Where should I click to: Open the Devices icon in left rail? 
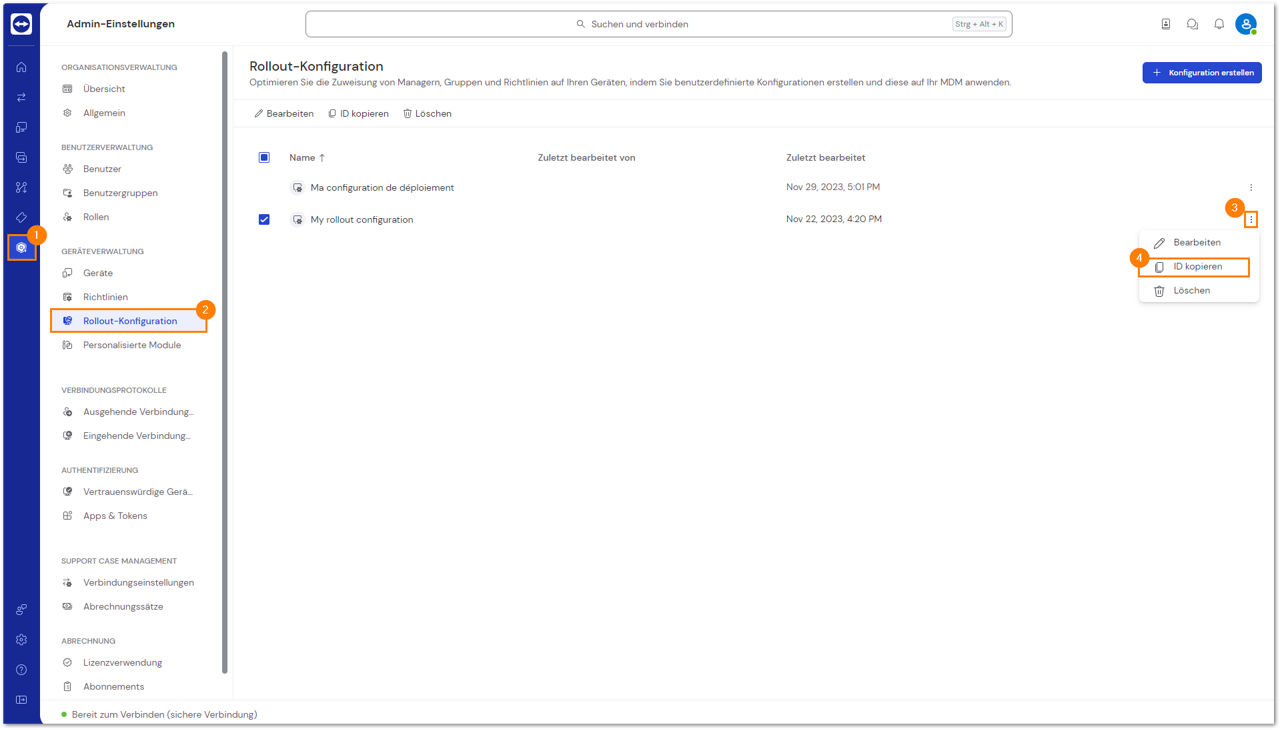point(21,127)
